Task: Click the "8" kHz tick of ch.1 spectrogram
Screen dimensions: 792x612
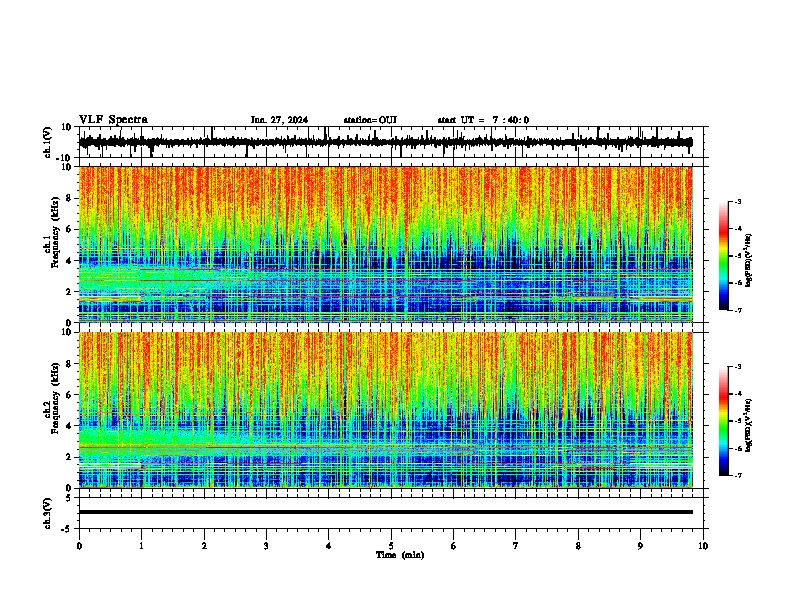Action: click(70, 198)
